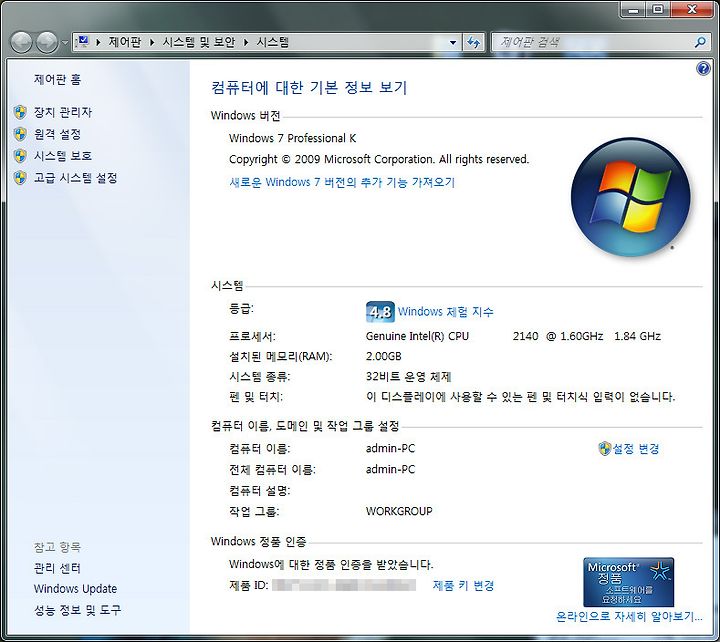The width and height of the screenshot is (720, 642).
Task: Select 시스템 및 보안 breadcrumb
Action: pos(198,42)
